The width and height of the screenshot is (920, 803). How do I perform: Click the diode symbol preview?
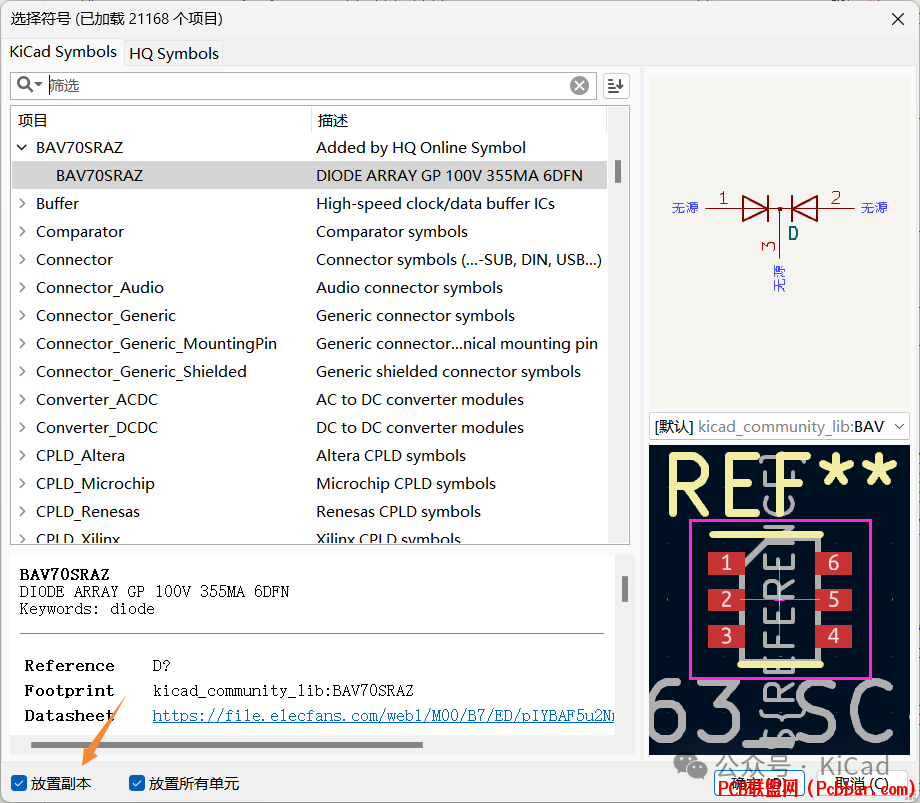coord(779,241)
